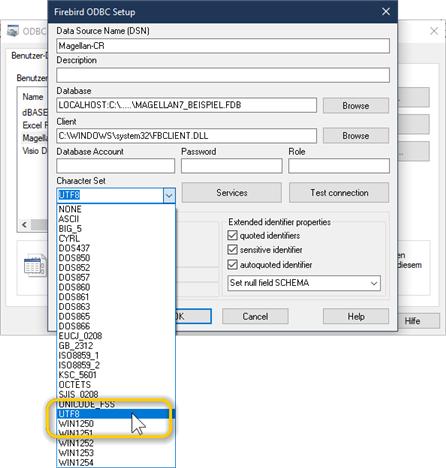Image resolution: width=446 pixels, height=468 pixels.
Task: Choose ASCII in the character set list
Action: pos(116,219)
